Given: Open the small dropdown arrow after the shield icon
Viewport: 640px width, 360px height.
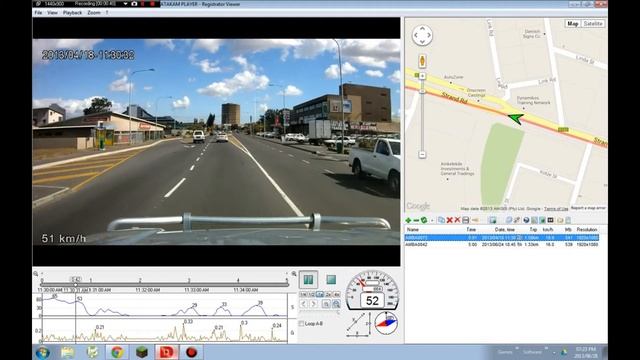Looking at the screenshot, I should coord(432,221).
